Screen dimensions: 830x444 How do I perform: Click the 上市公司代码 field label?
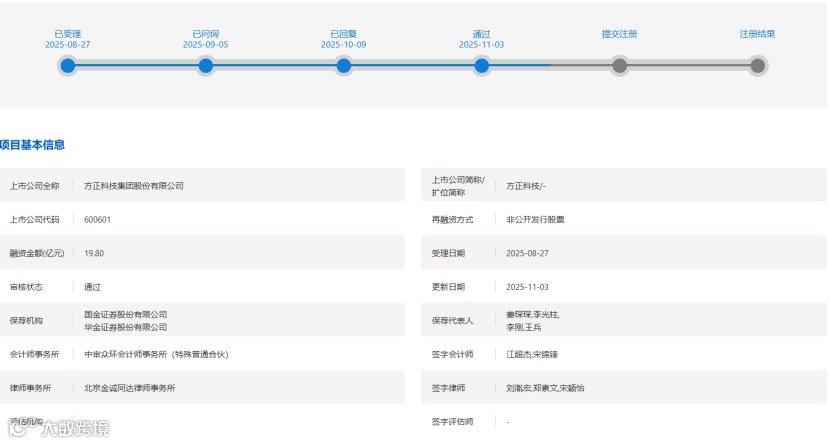click(x=34, y=220)
